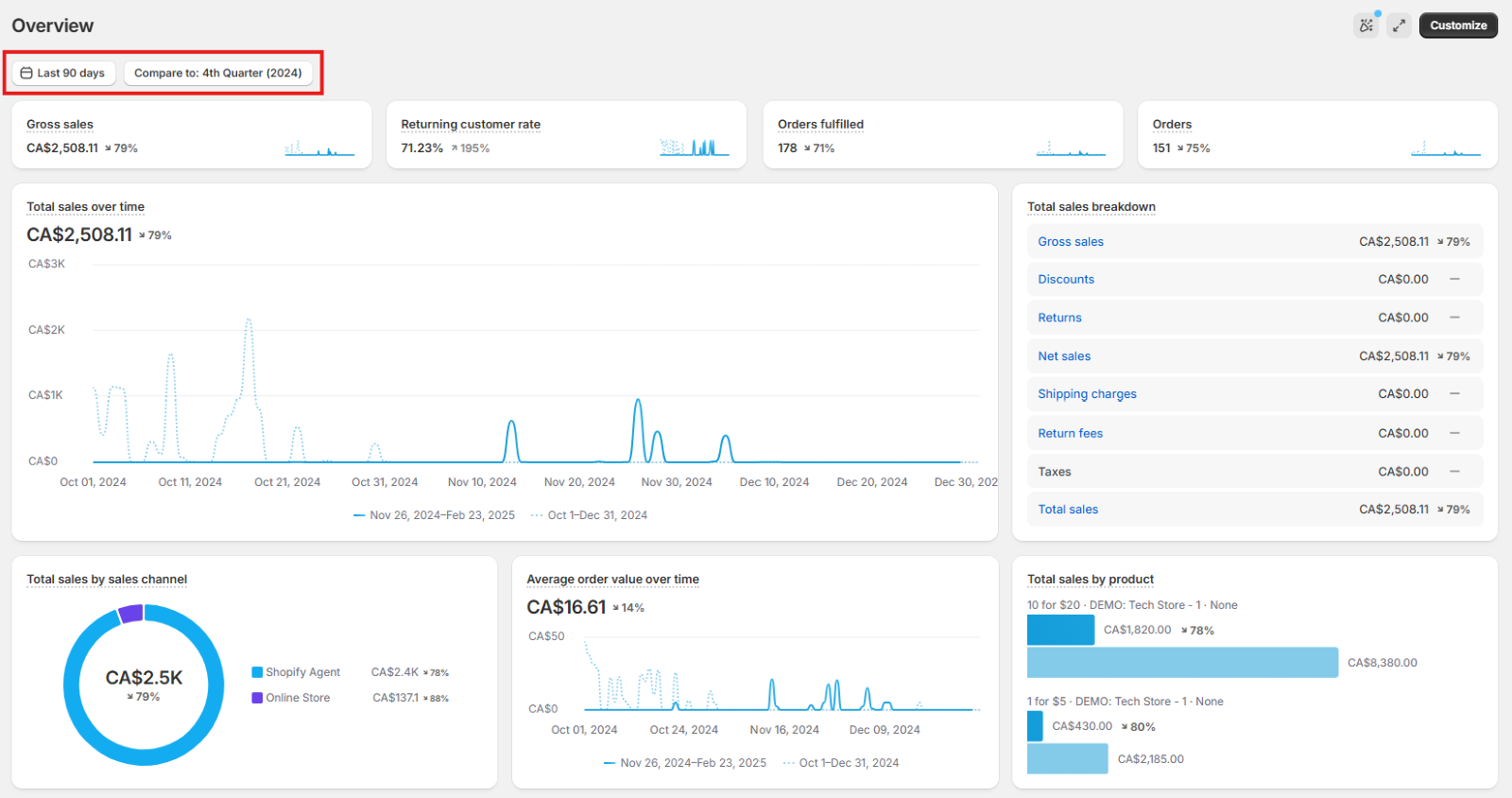Click the Total sales by product heading
Image resolution: width=1512 pixels, height=798 pixels.
tap(1091, 580)
